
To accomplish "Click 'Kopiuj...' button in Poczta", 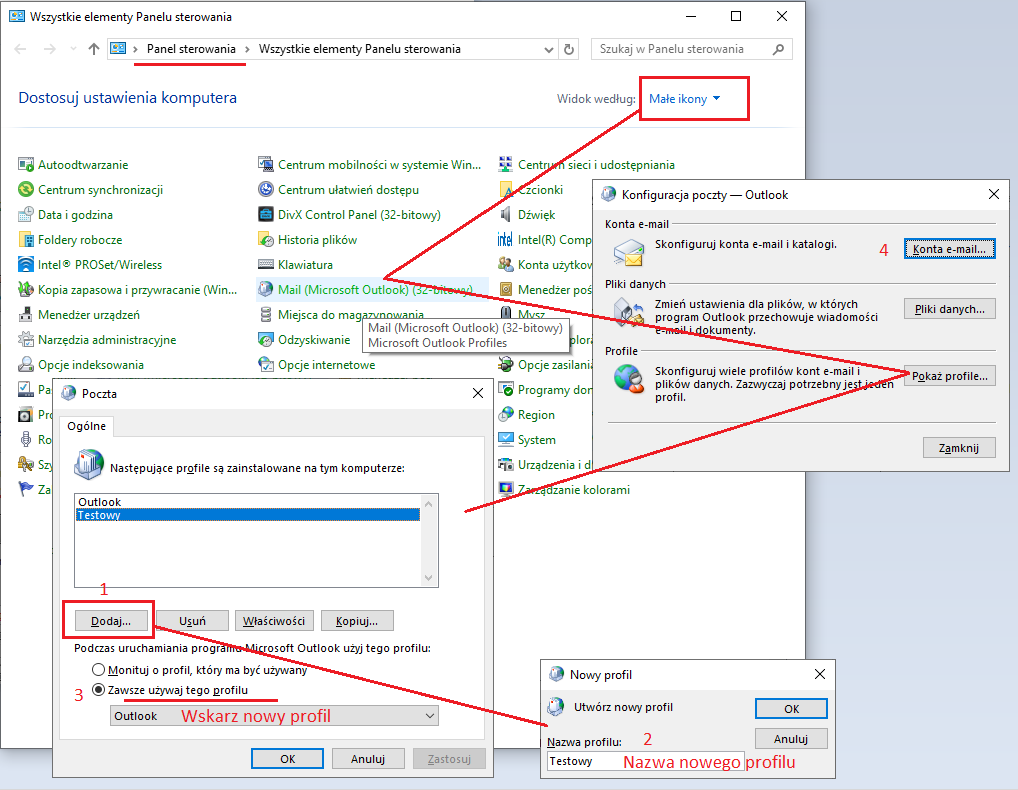I will point(356,621).
